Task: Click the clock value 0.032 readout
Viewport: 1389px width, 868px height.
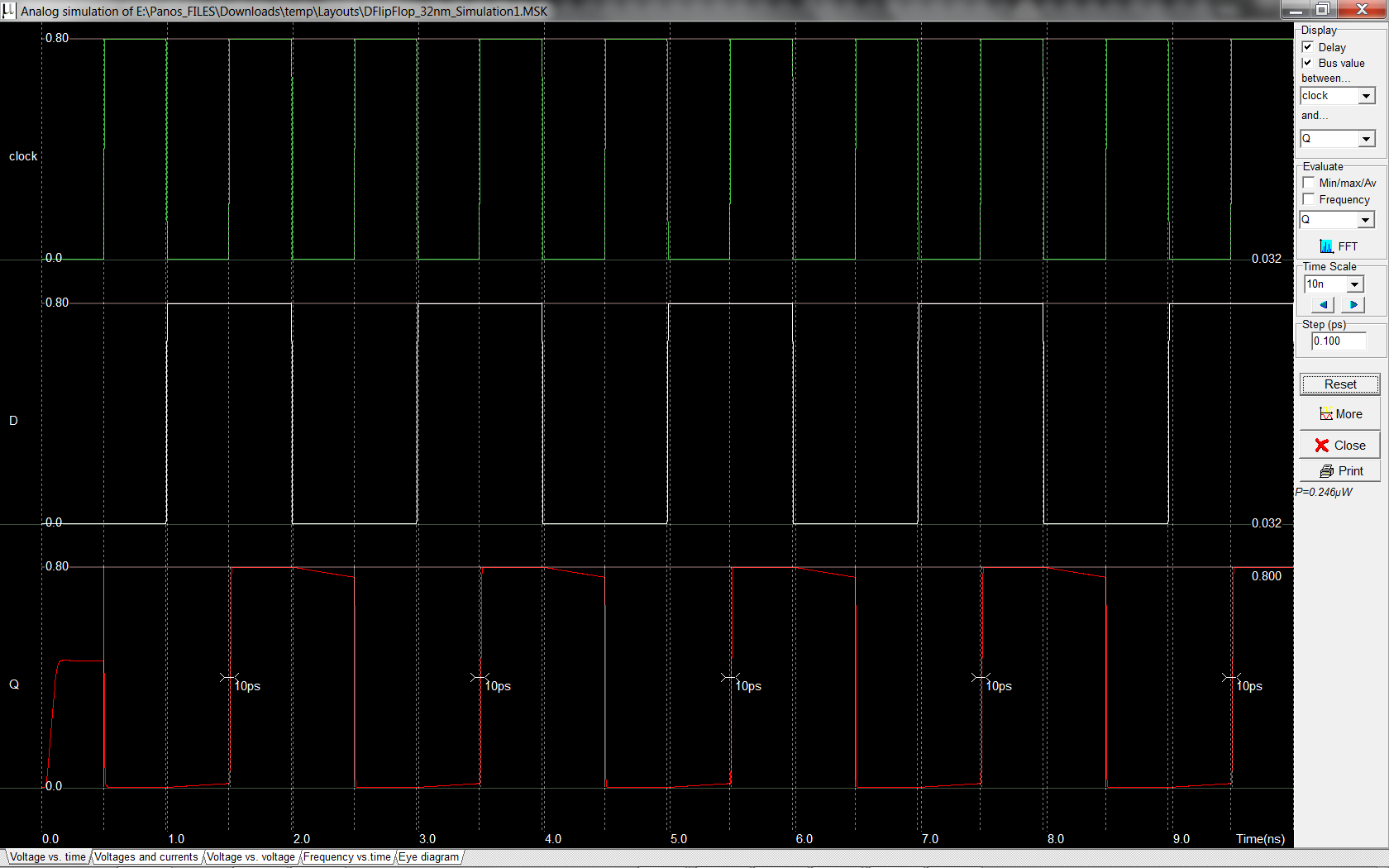Action: (x=1267, y=259)
